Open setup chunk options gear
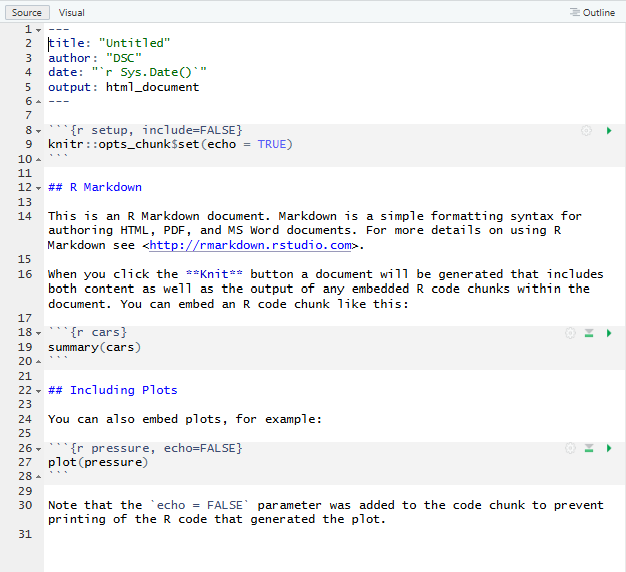 click(x=586, y=131)
